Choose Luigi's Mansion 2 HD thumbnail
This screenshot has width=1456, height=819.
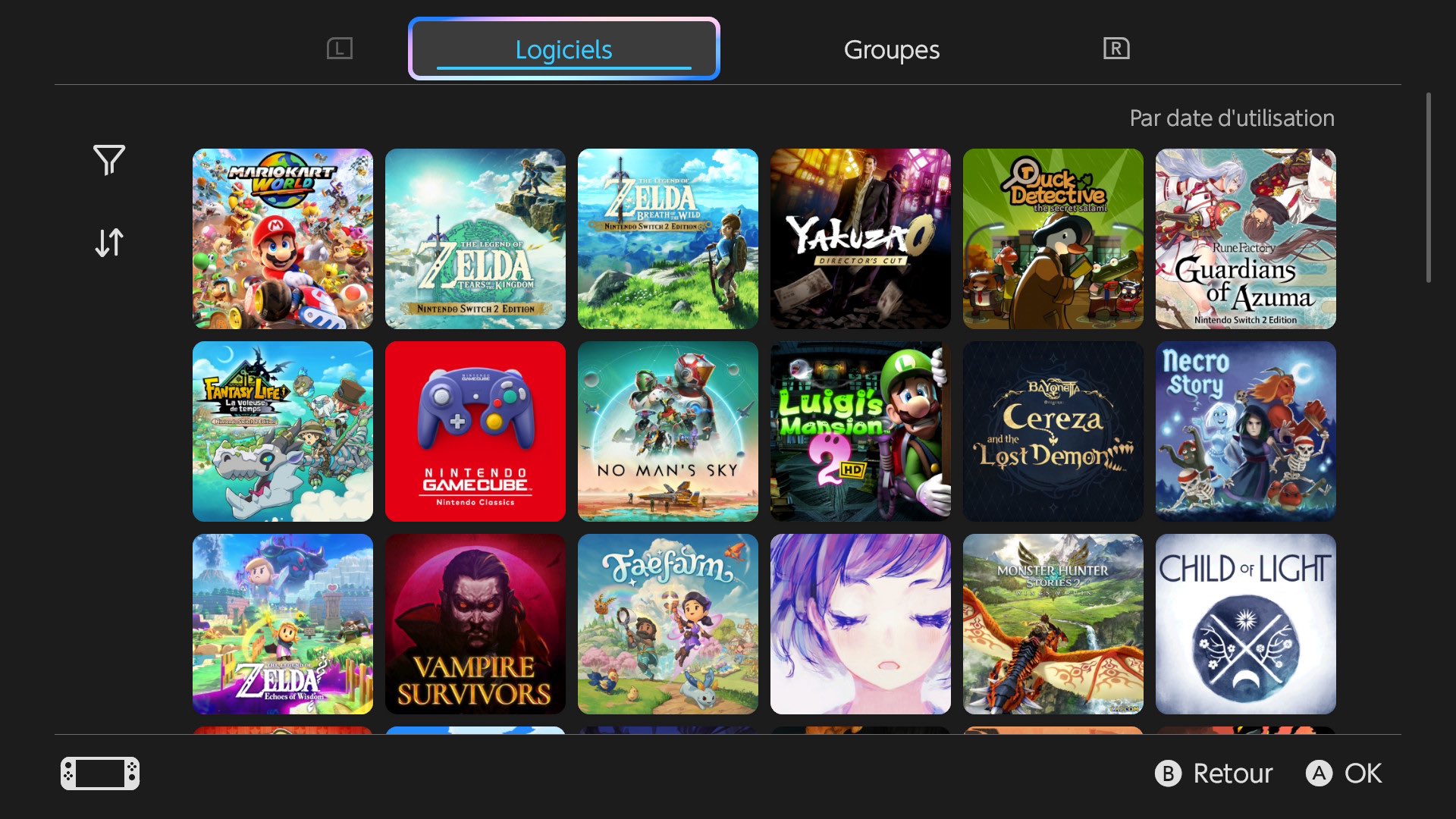click(861, 431)
